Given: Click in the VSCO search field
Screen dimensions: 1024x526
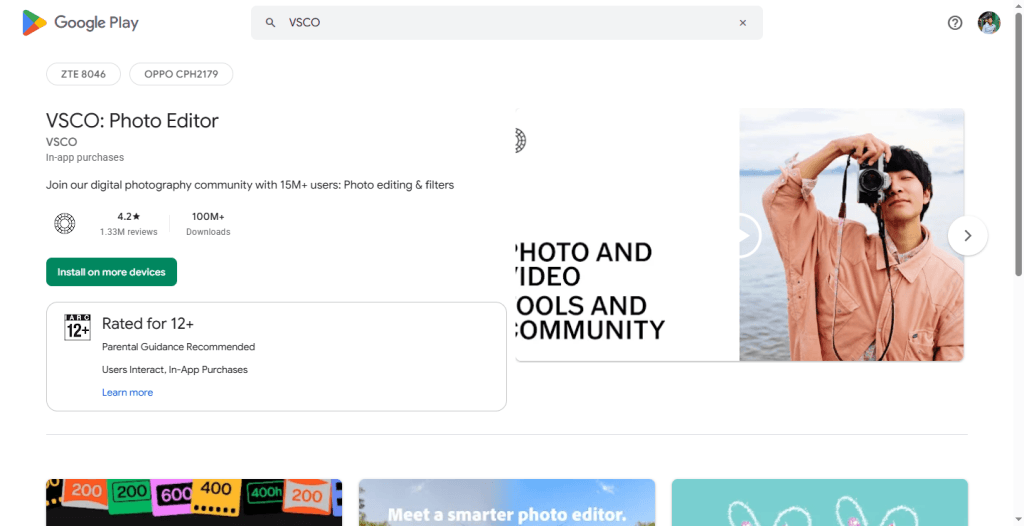Looking at the screenshot, I should [506, 23].
